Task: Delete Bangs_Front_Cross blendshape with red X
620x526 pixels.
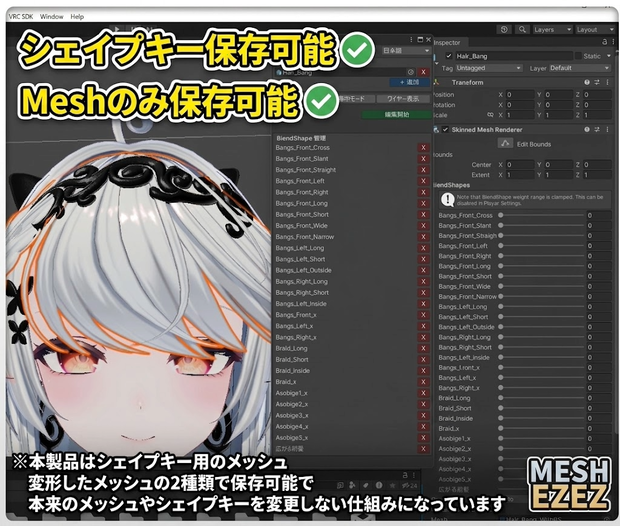Action: (x=423, y=148)
